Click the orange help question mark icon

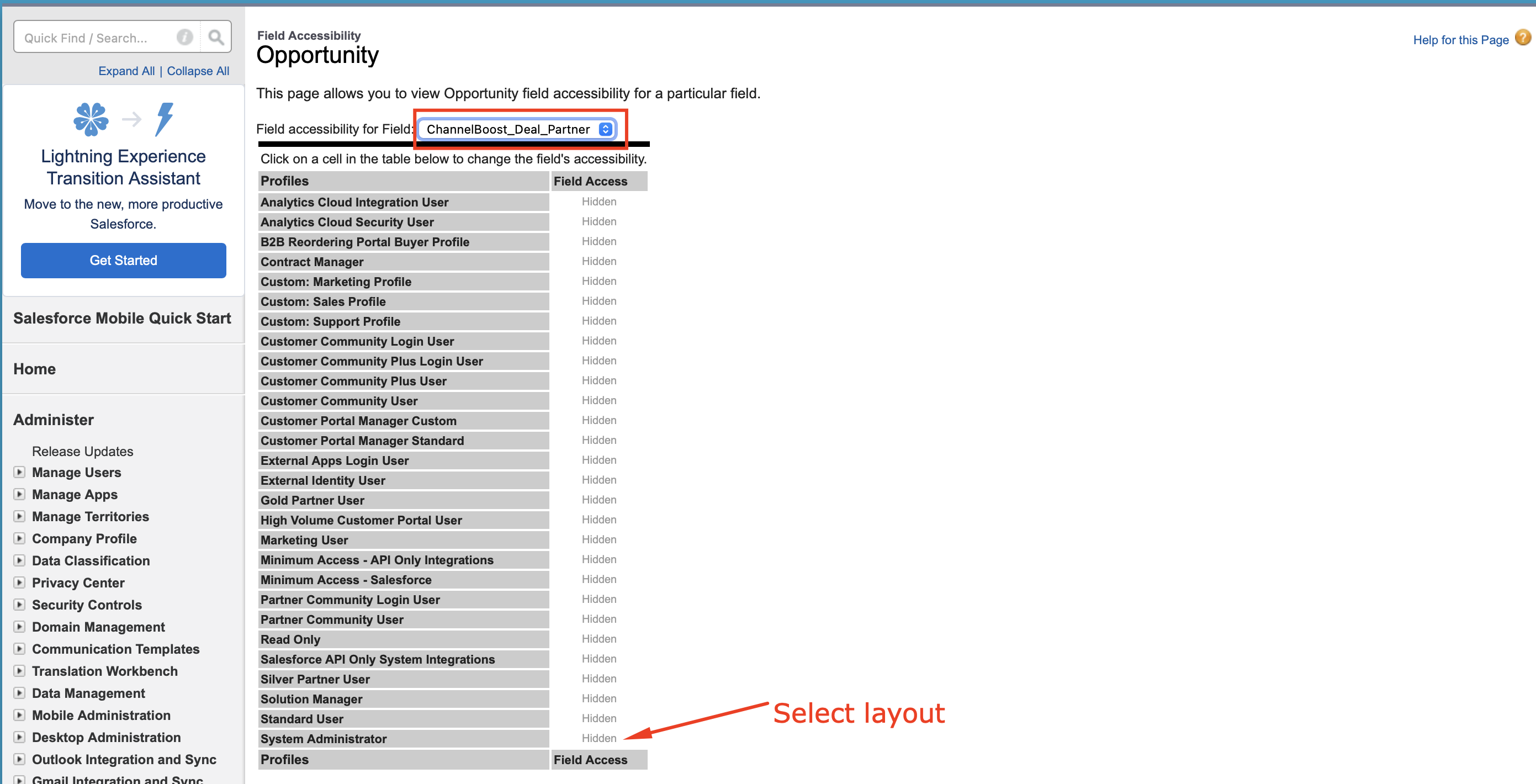click(x=1523, y=38)
